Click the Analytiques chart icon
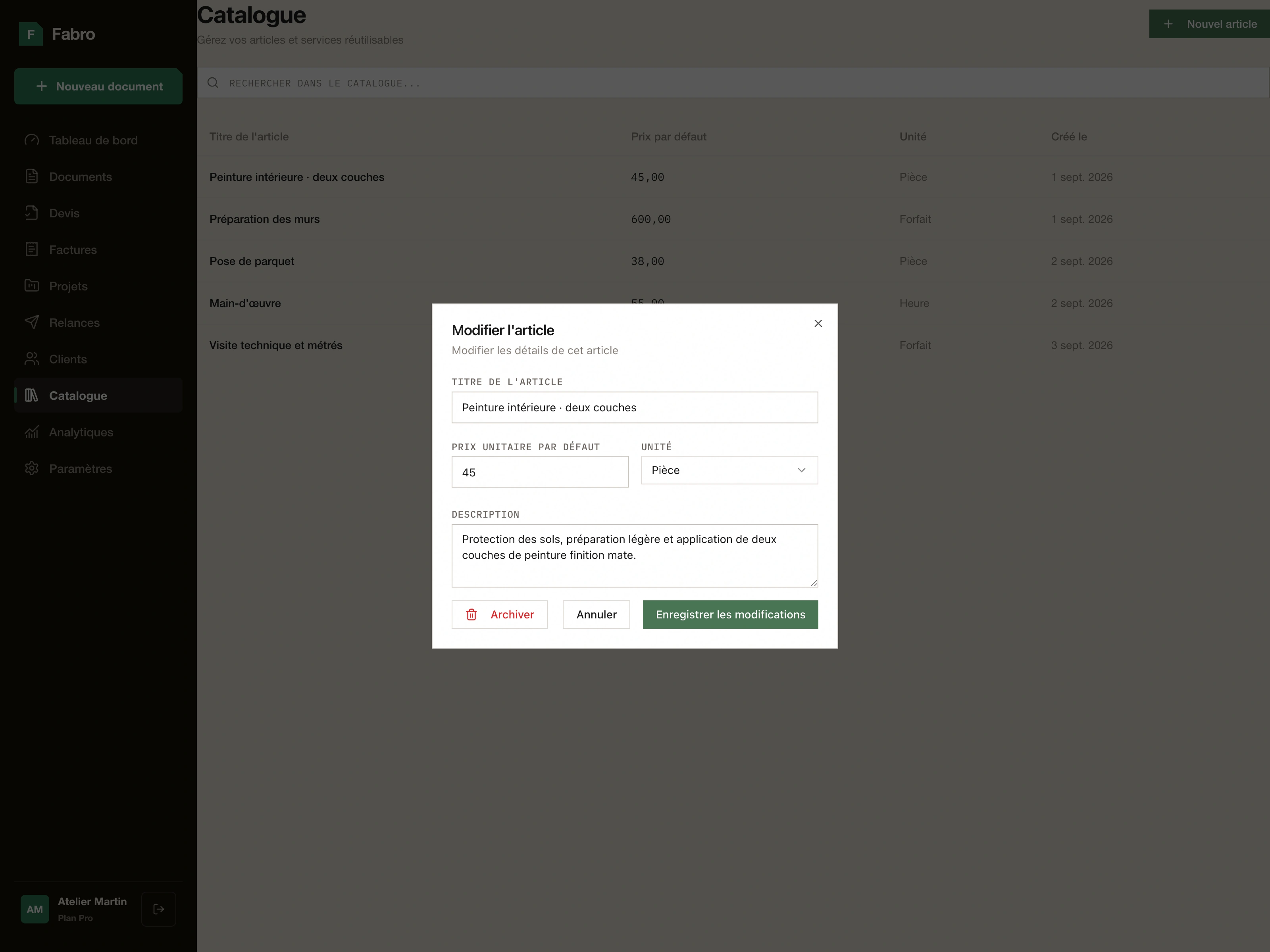The width and height of the screenshot is (1270, 952). click(x=32, y=432)
